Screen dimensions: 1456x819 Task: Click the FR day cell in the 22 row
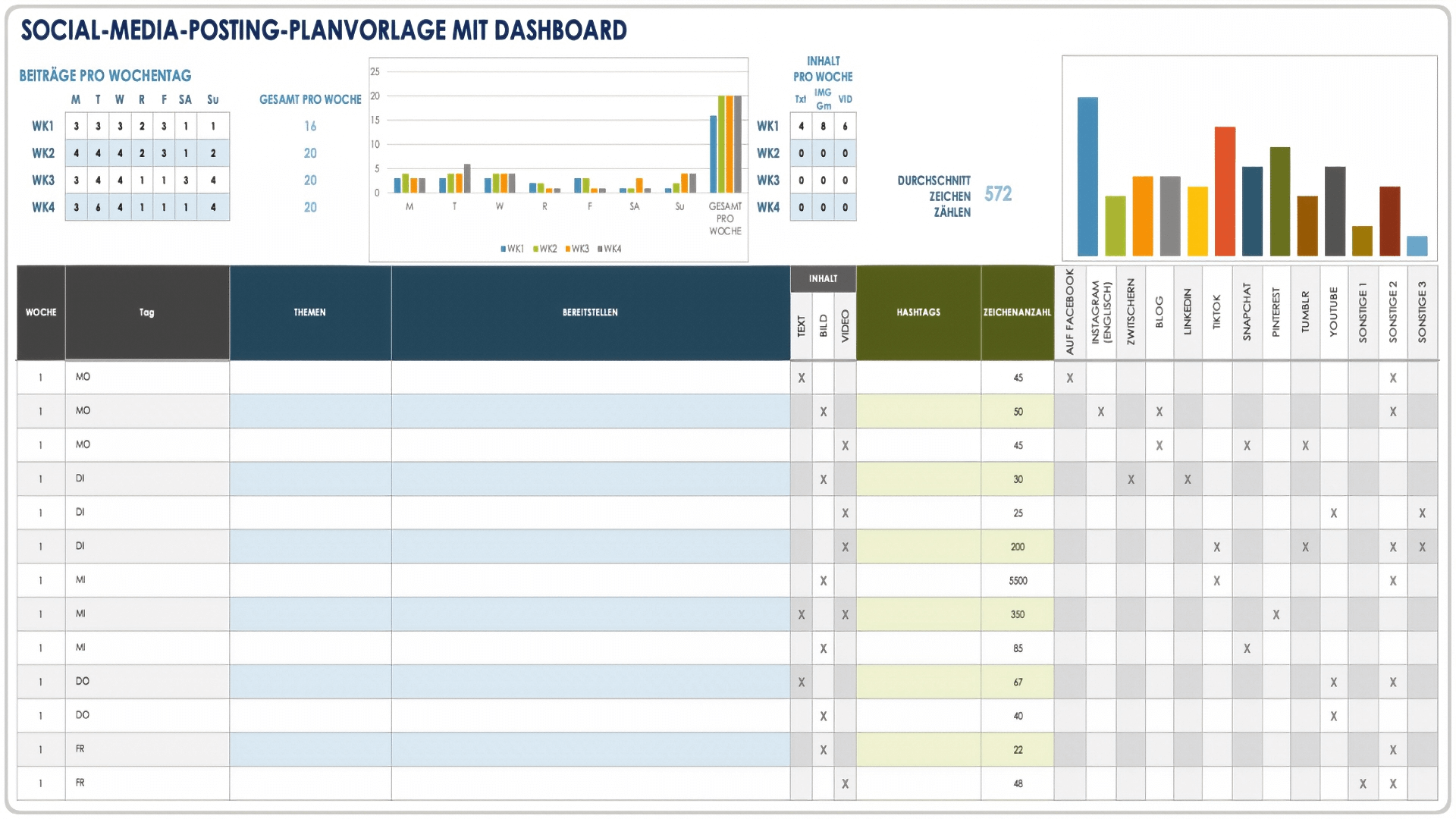[147, 750]
